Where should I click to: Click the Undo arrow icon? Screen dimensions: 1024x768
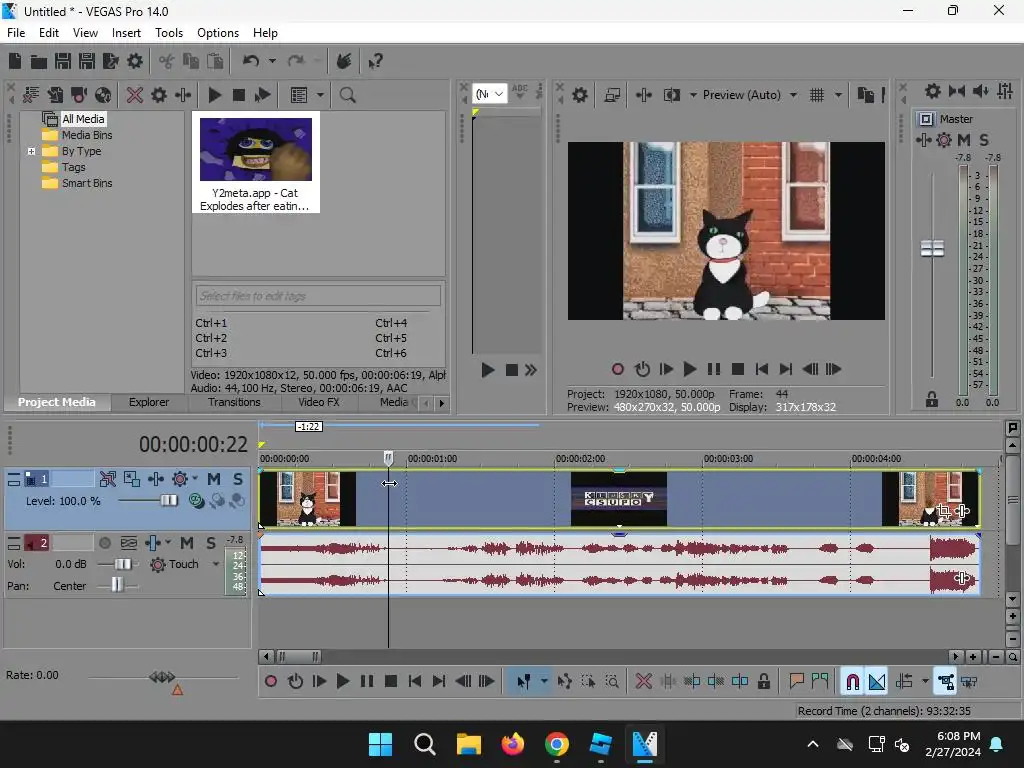point(251,61)
